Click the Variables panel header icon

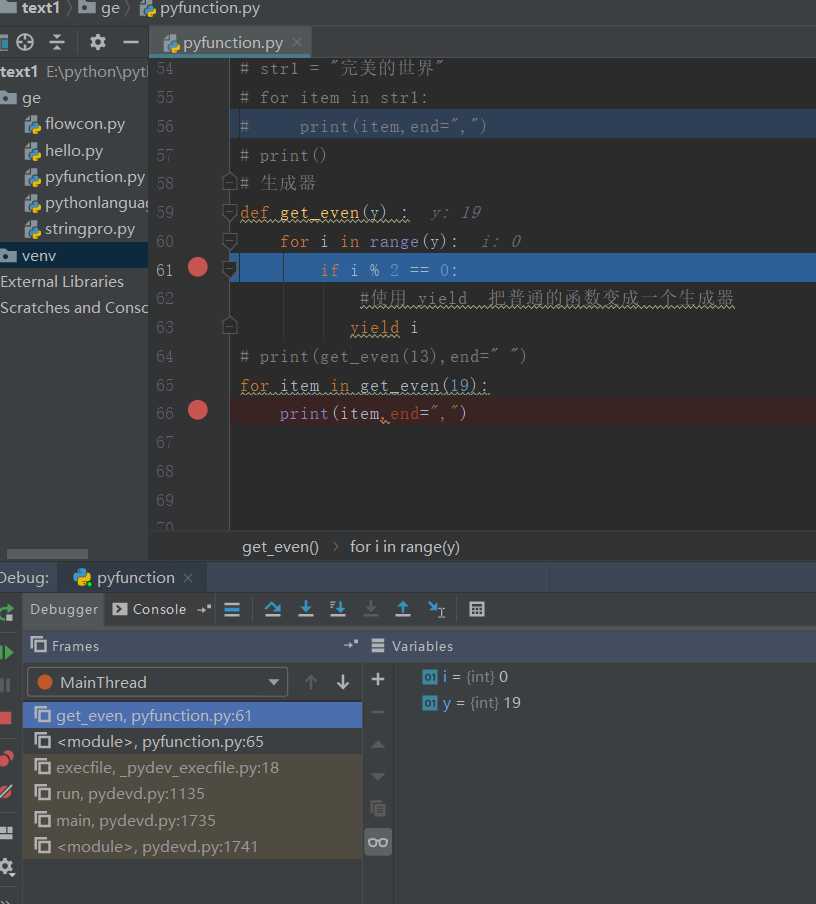tap(378, 646)
